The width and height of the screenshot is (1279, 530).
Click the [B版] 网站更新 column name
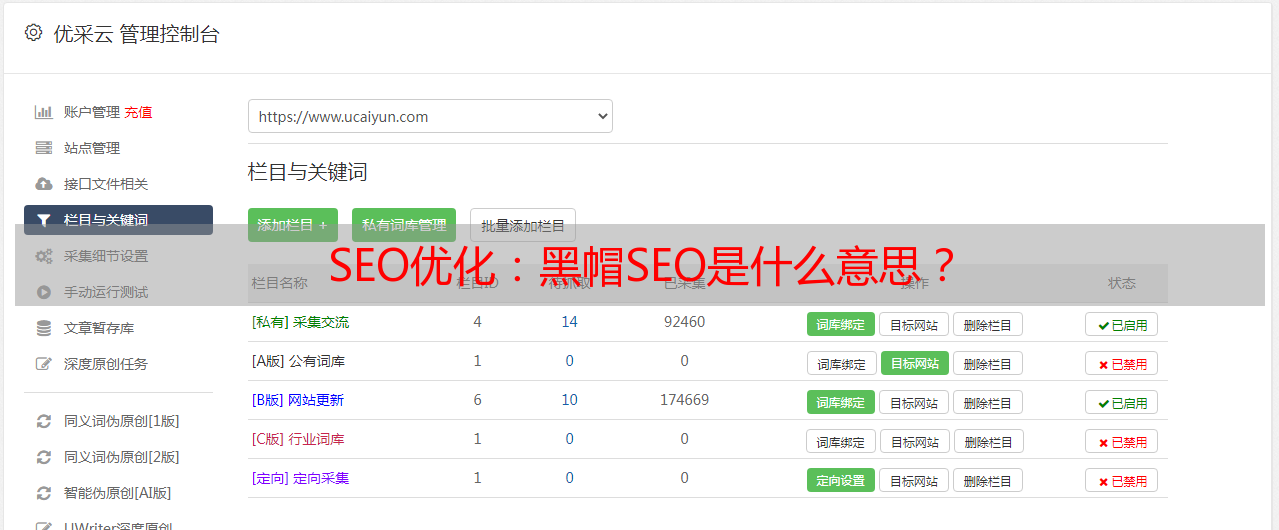pos(298,400)
